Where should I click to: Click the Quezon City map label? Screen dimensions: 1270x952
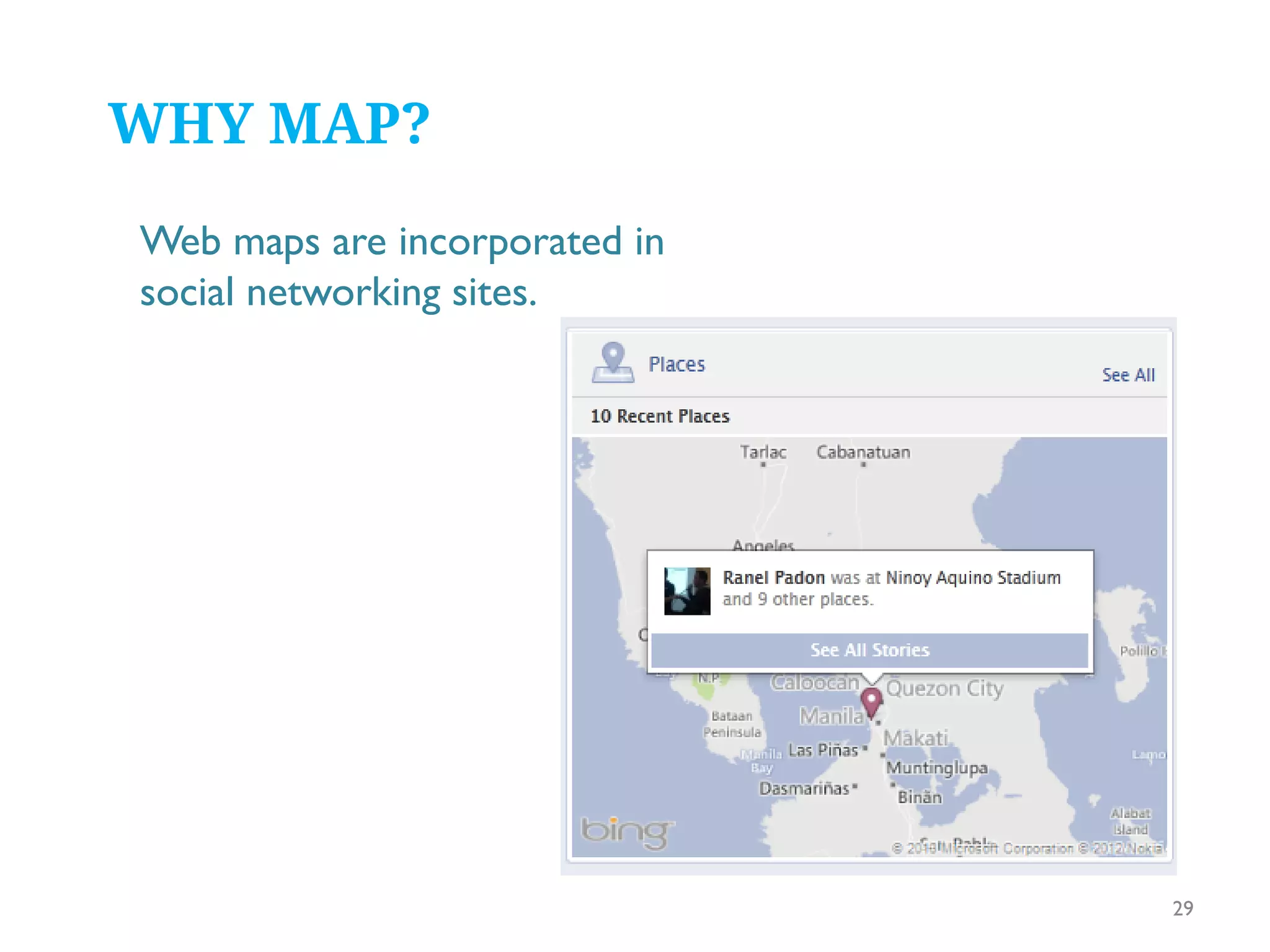point(944,689)
